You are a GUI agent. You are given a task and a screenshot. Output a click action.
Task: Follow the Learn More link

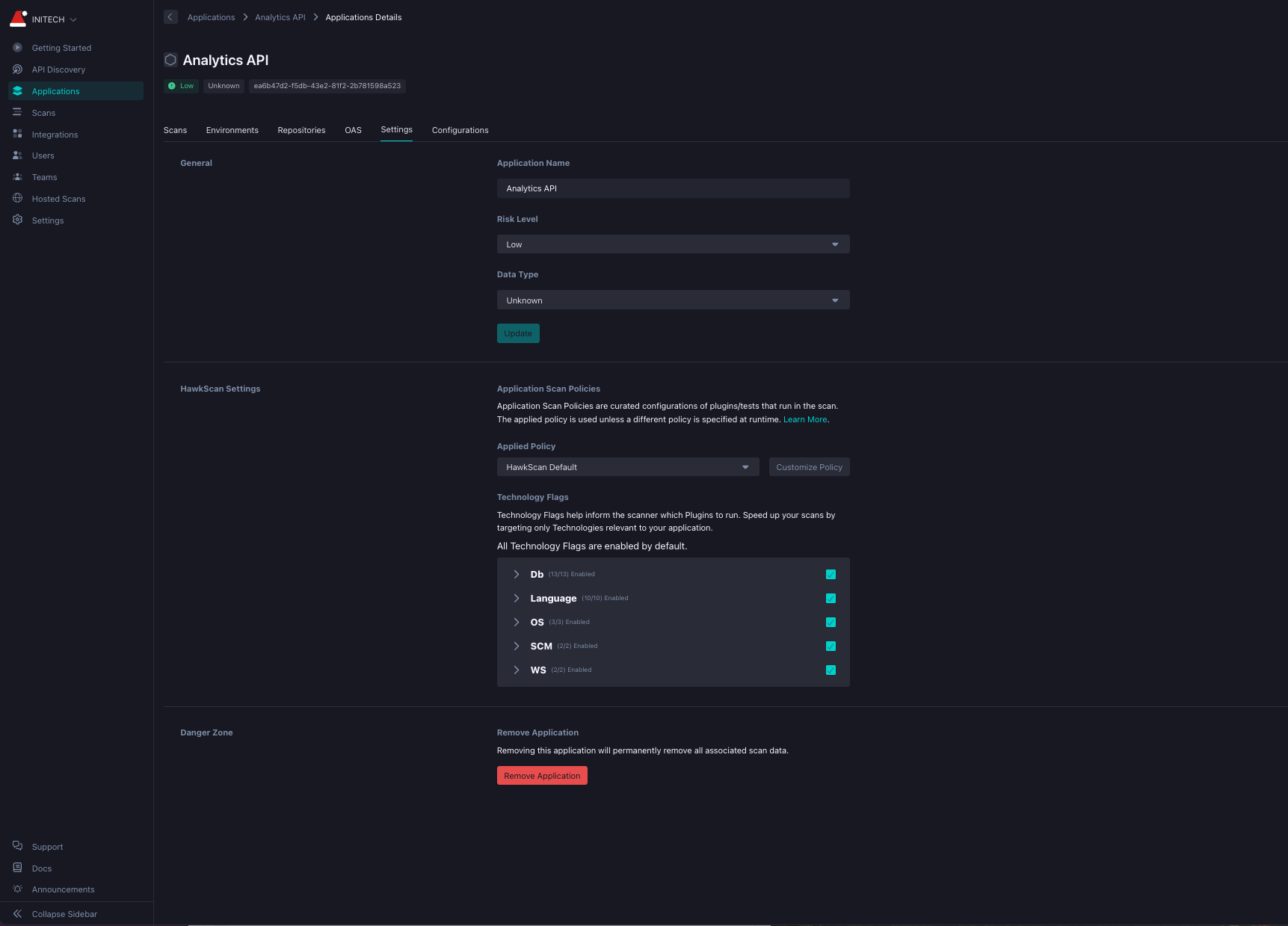805,419
